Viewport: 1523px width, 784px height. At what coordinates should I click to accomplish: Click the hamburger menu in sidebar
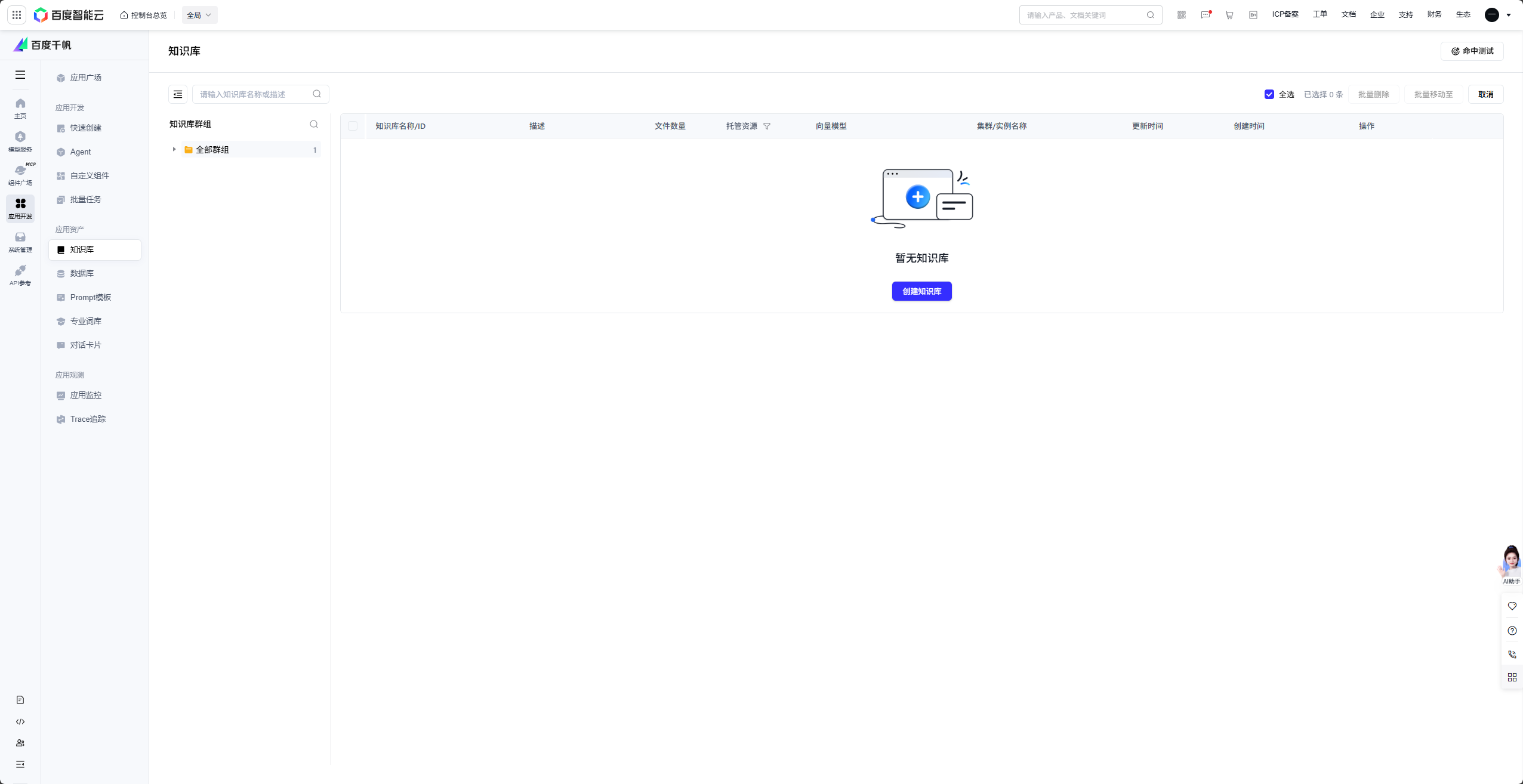20,75
